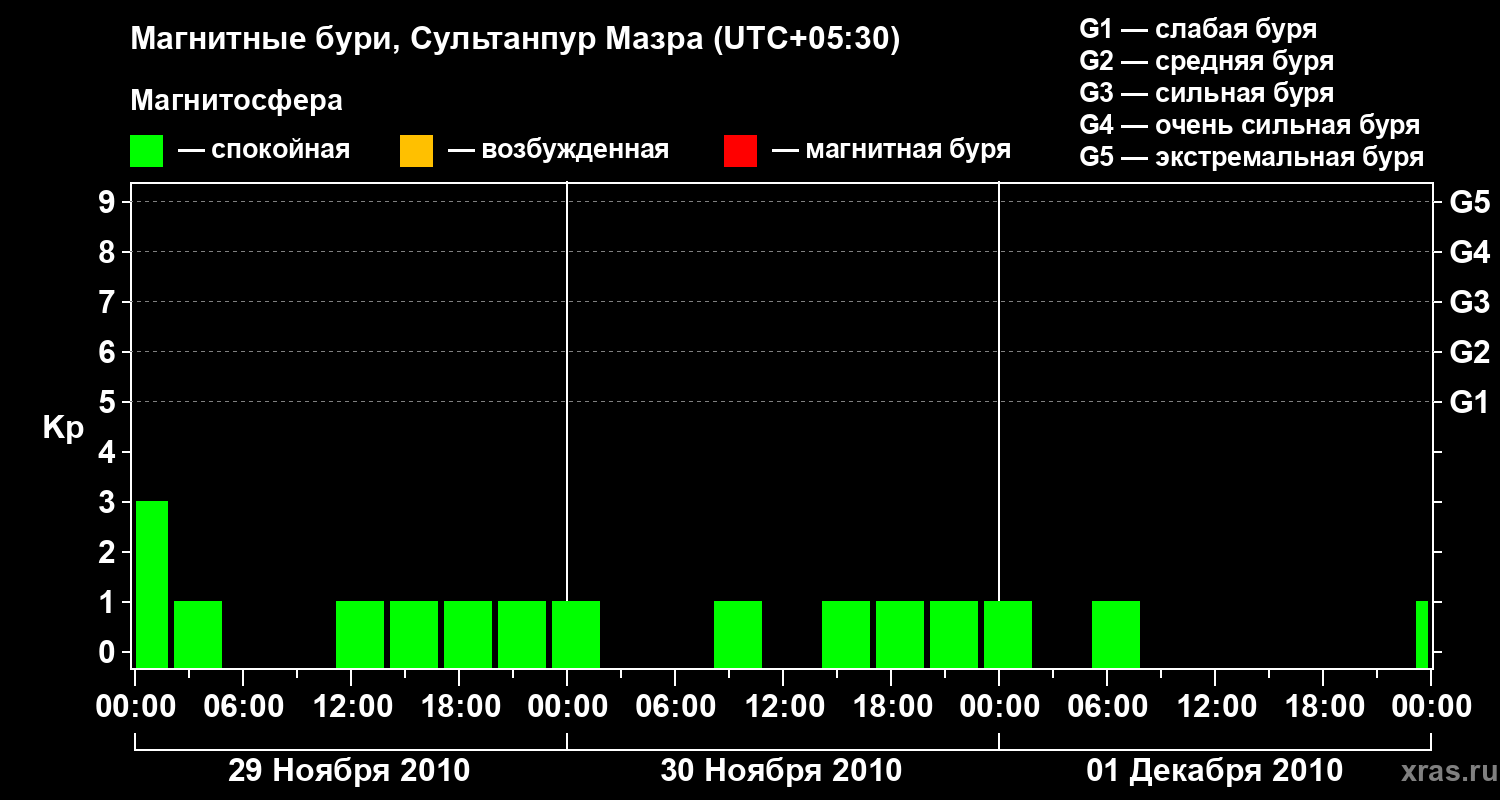Click the "06:00" time label for 30 Ноября

[x=675, y=707]
